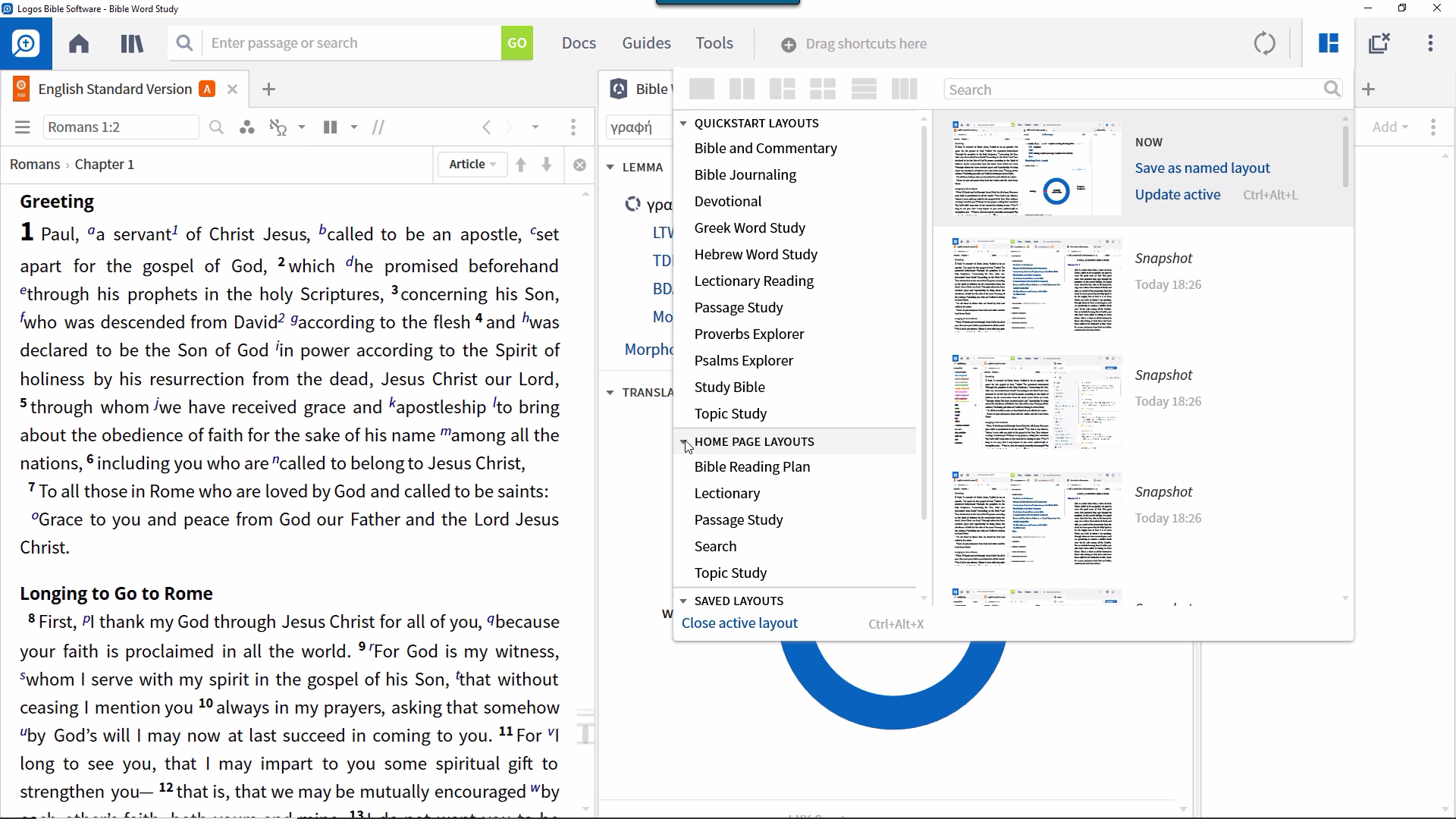
Task: Open the ESV panel hamburger menu
Action: [x=22, y=127]
